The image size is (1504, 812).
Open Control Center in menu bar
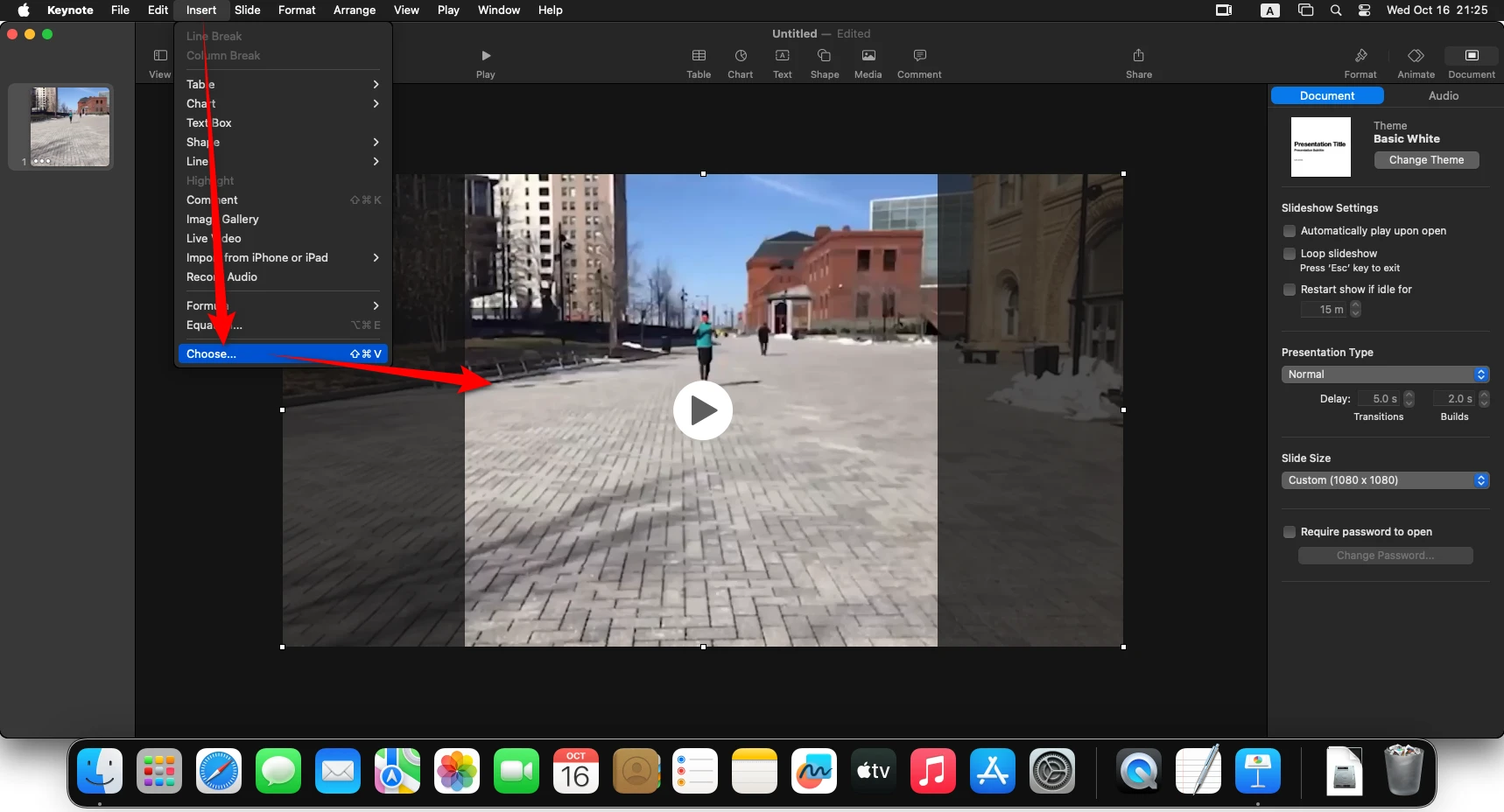(1365, 10)
